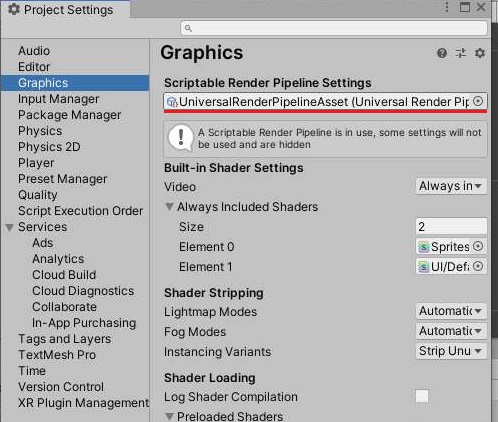
Task: Click the Element 1 UI/Default shader field
Action: (451, 267)
